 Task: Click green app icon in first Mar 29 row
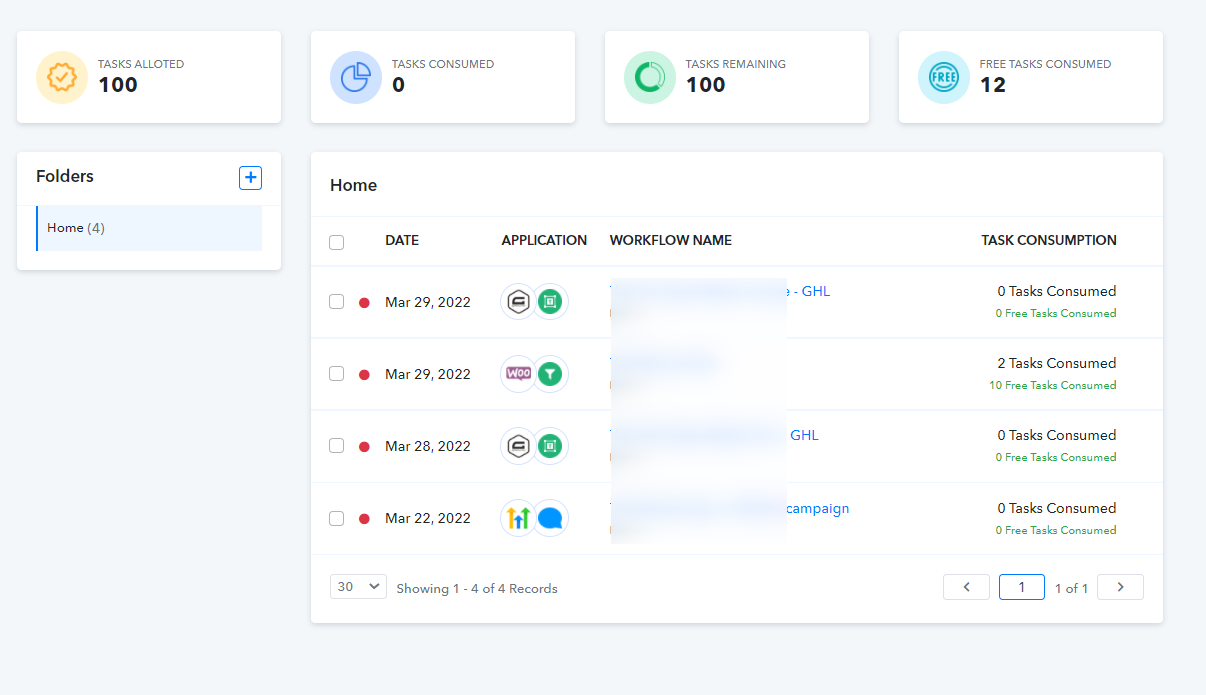549,302
